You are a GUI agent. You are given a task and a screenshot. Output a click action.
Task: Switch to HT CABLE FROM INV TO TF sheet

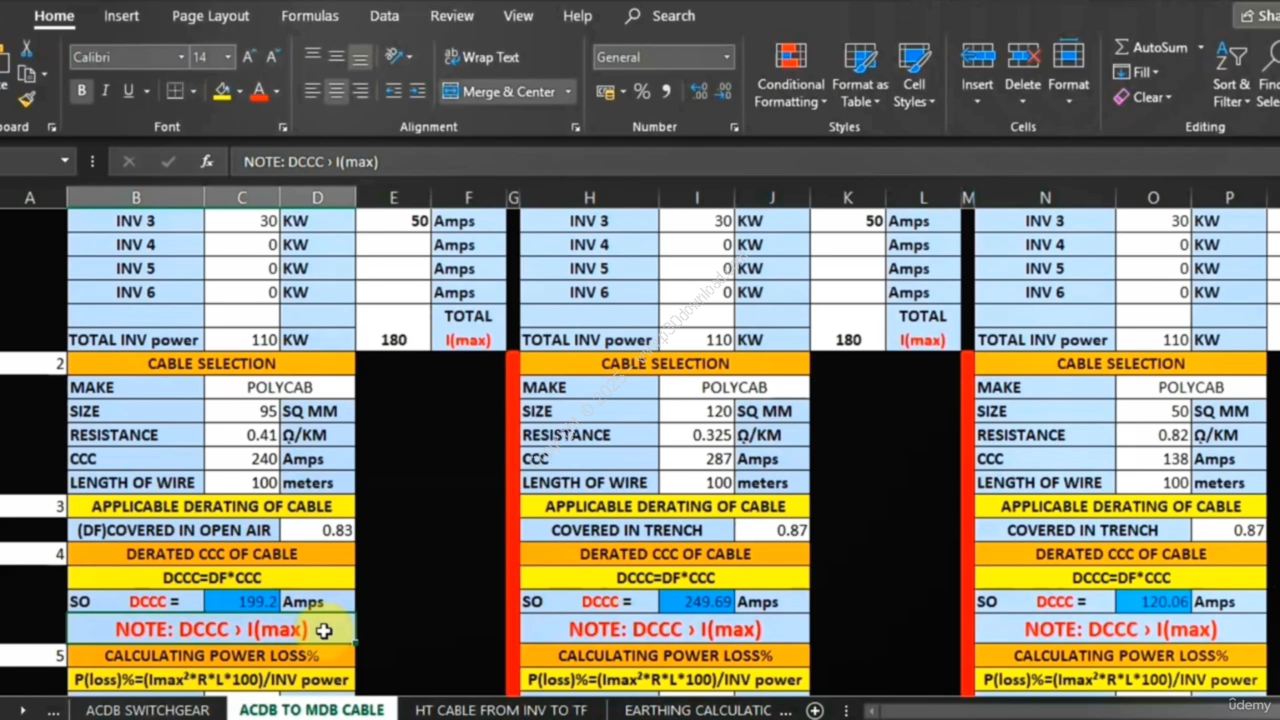click(x=501, y=710)
